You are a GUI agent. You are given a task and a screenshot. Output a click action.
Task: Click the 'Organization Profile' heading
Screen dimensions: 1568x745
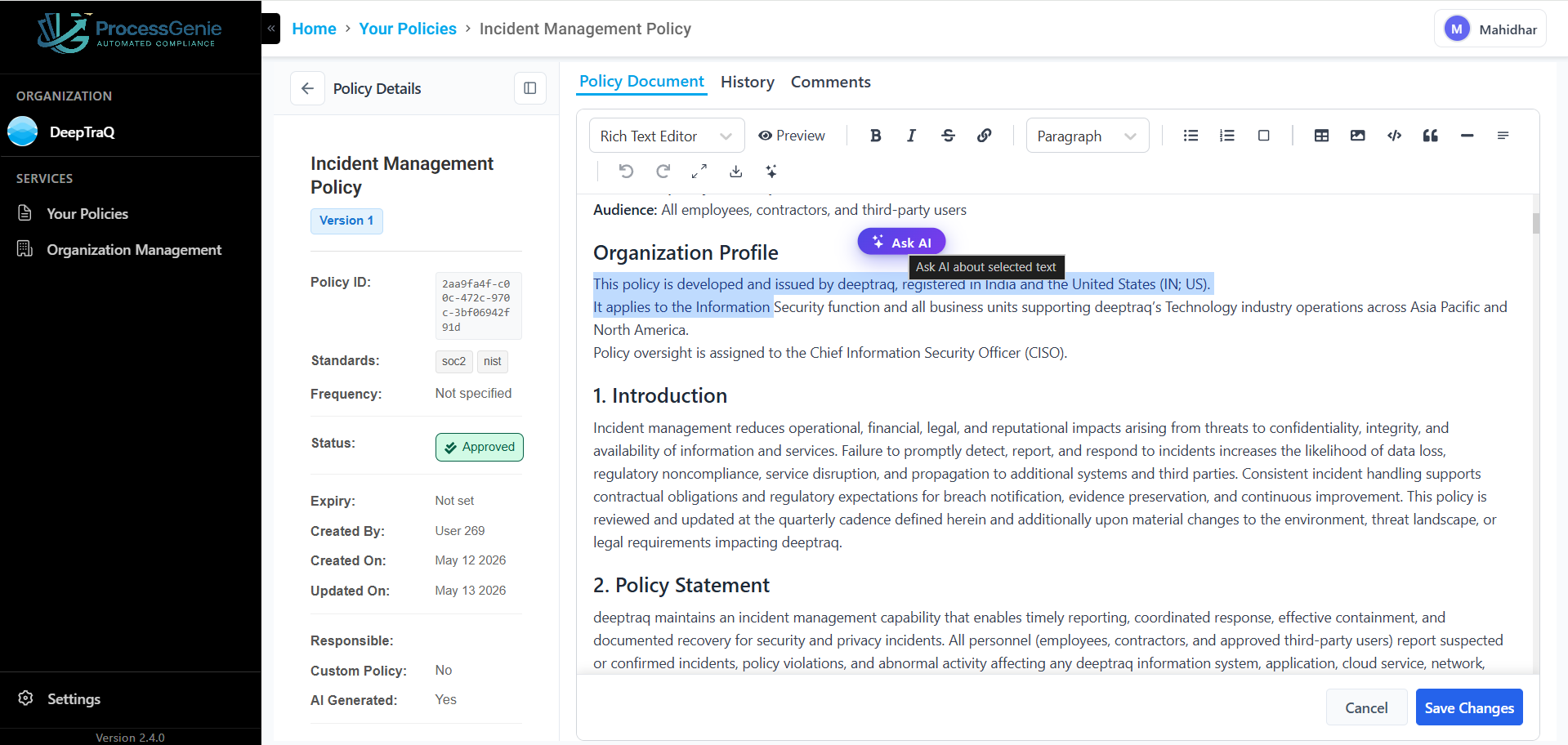686,252
